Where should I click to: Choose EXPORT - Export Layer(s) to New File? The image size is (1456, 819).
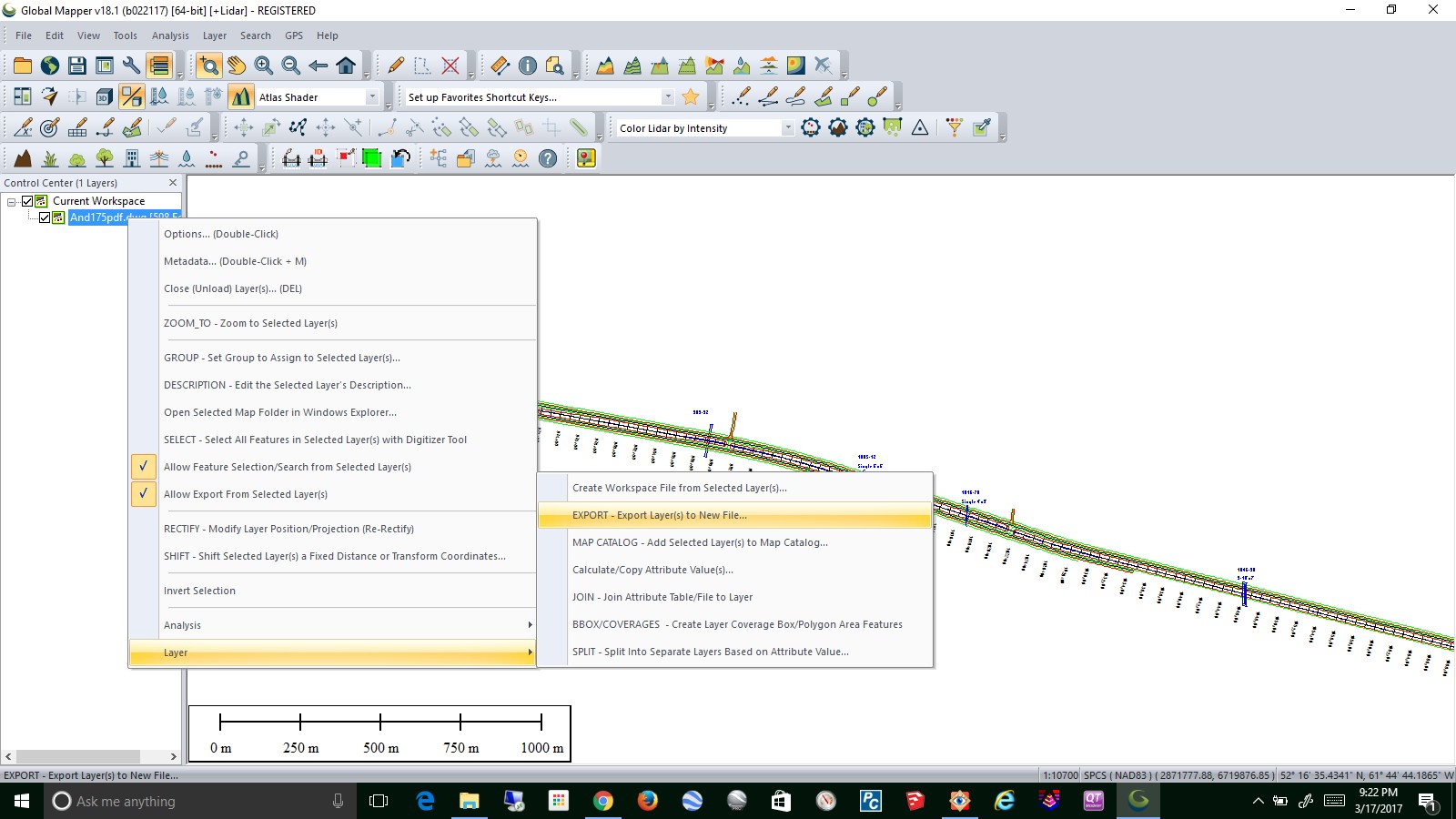pos(735,515)
